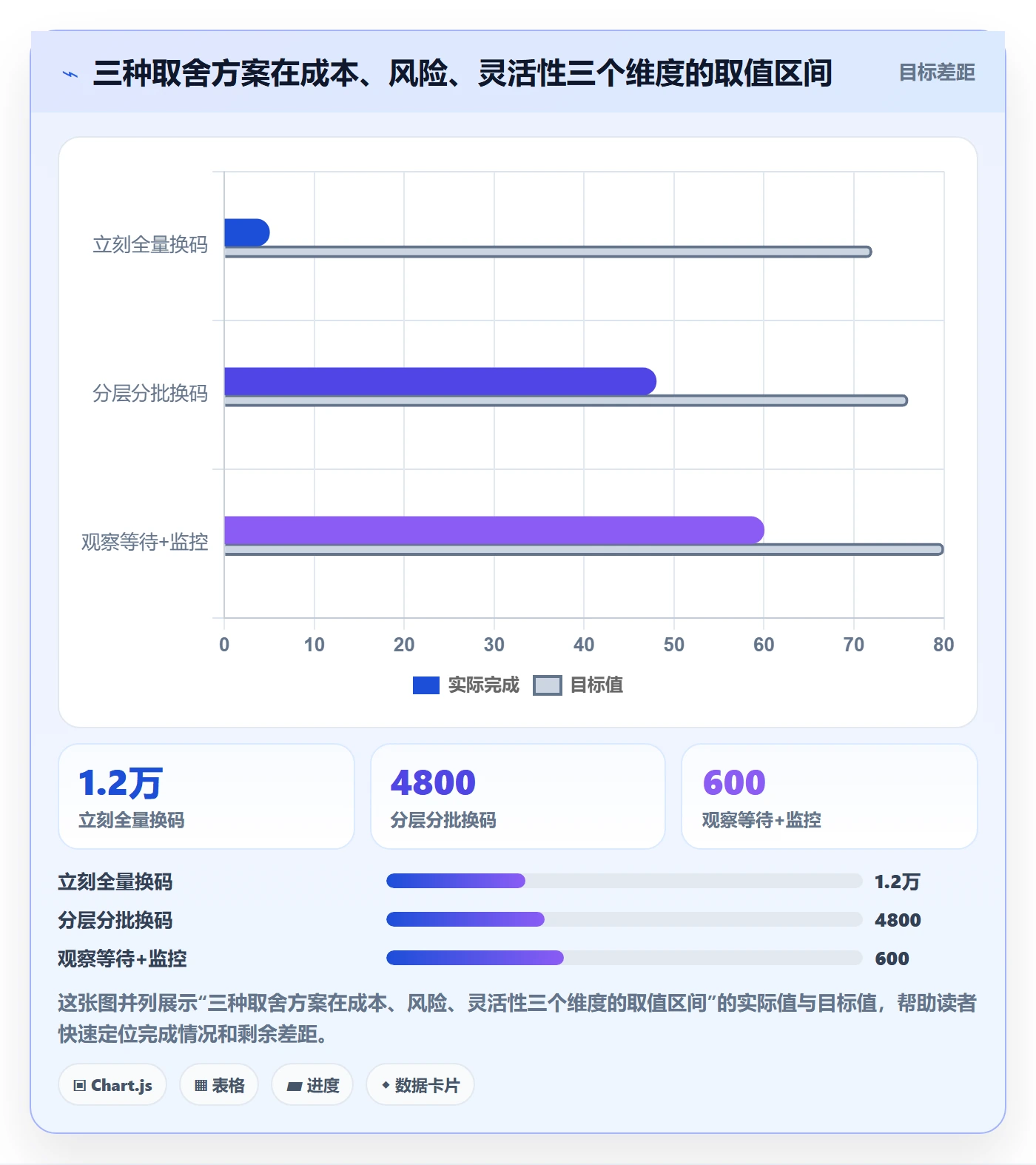The image size is (1036, 1165).
Task: Click the 4800 value after the progress bar
Action: click(898, 920)
